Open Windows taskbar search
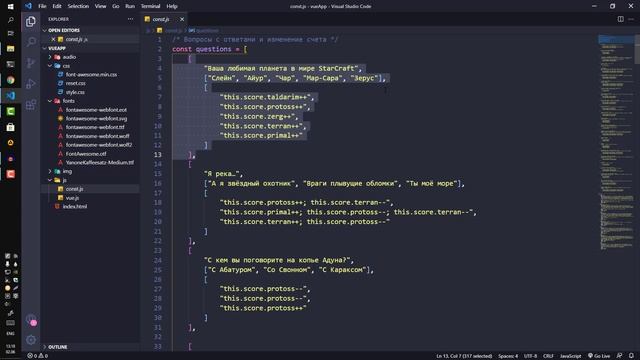640x360 pixels. (x=11, y=20)
